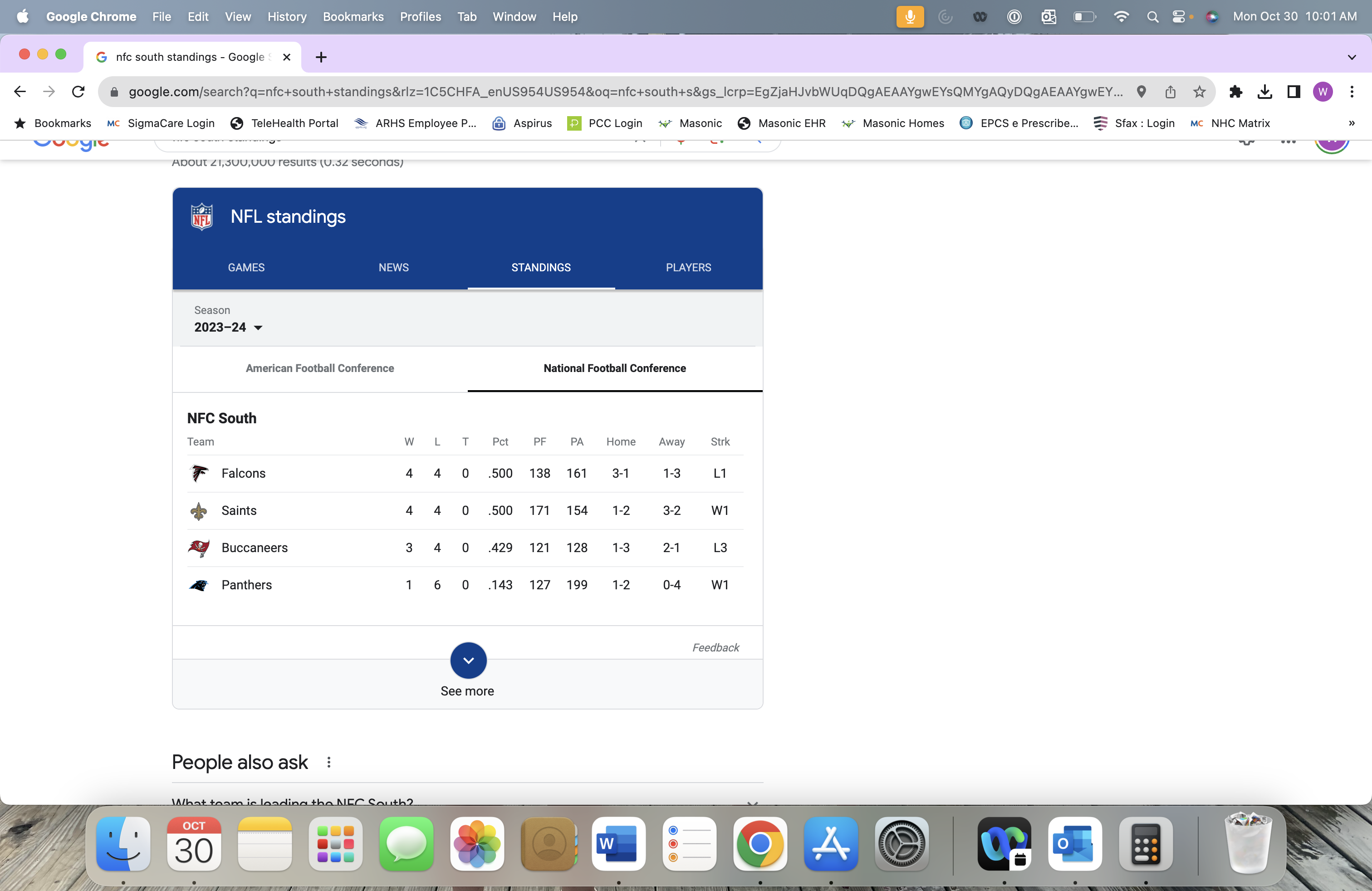The width and height of the screenshot is (1372, 891).
Task: Open App Store in the dock
Action: [x=831, y=844]
